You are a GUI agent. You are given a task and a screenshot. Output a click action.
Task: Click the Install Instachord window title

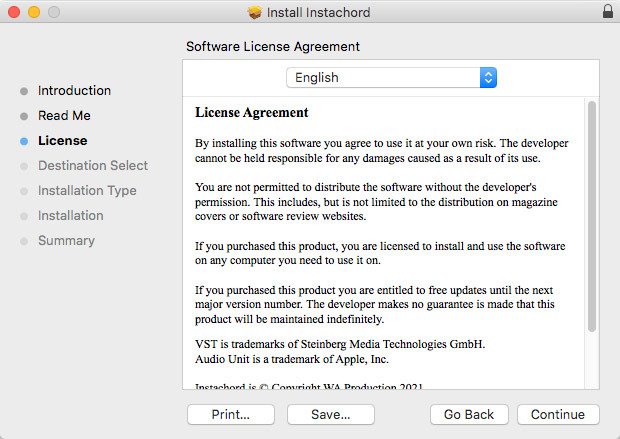click(x=319, y=12)
